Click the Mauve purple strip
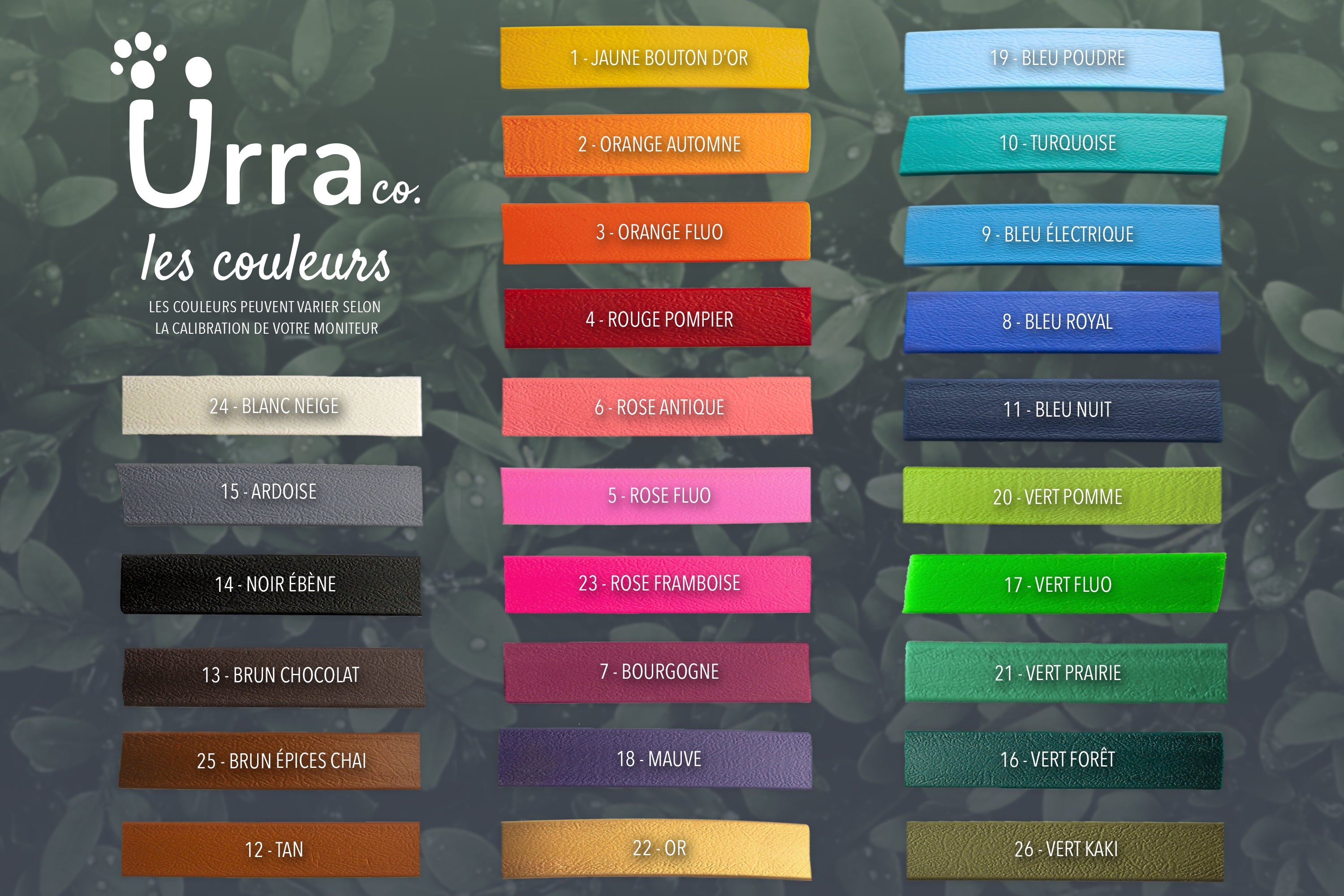 (655, 759)
